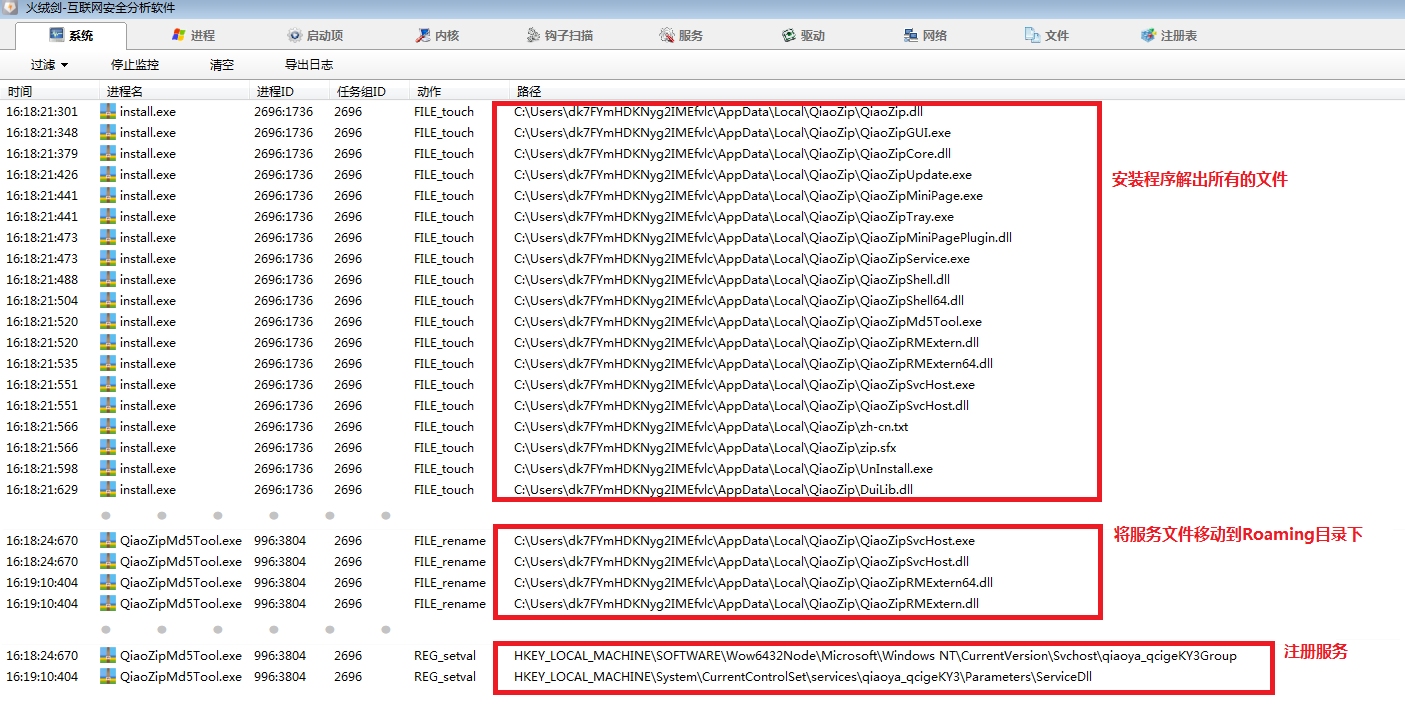Open the 文件 tab
The width and height of the screenshot is (1405, 712).
tap(1047, 35)
